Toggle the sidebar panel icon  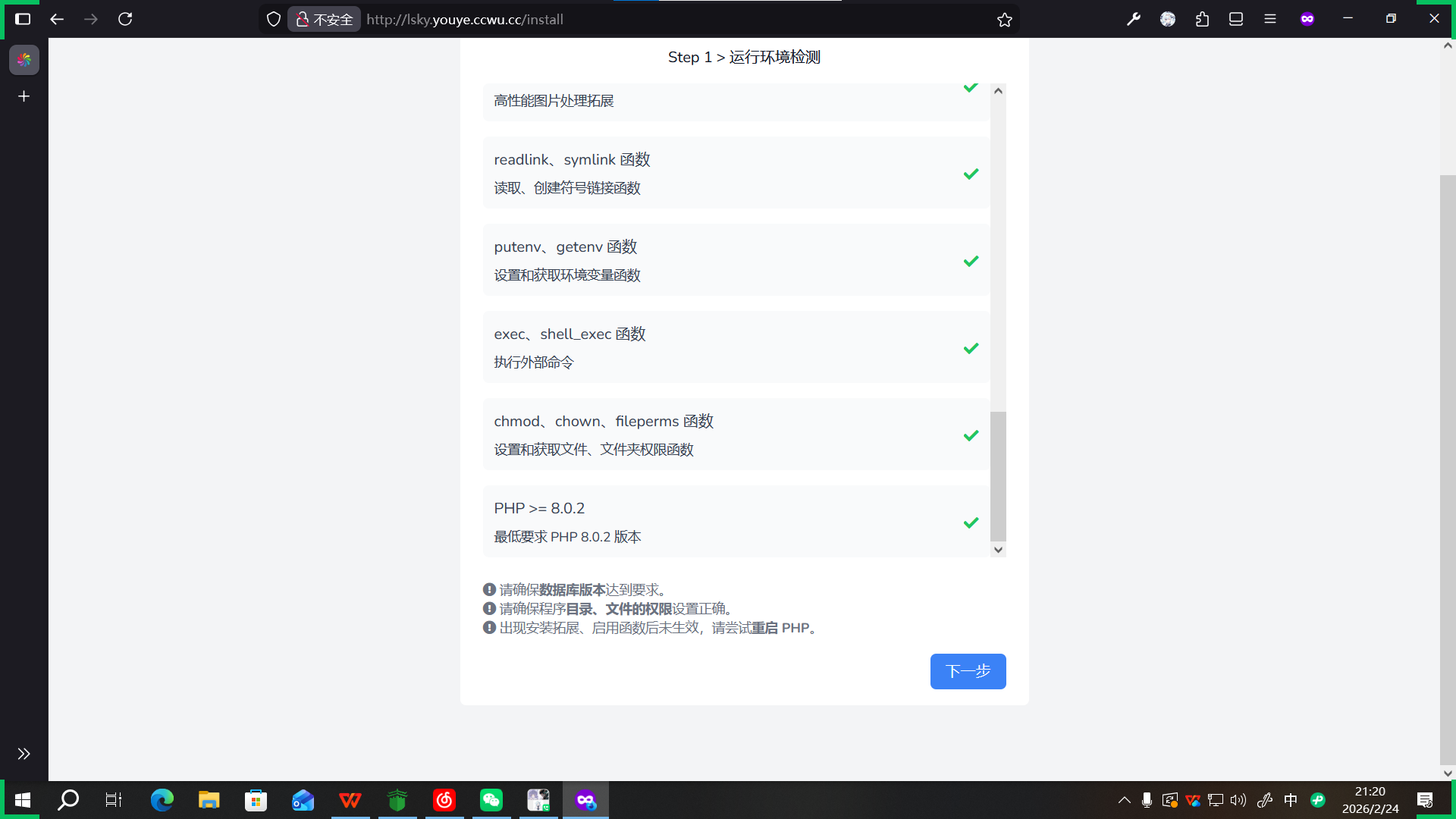pos(23,19)
